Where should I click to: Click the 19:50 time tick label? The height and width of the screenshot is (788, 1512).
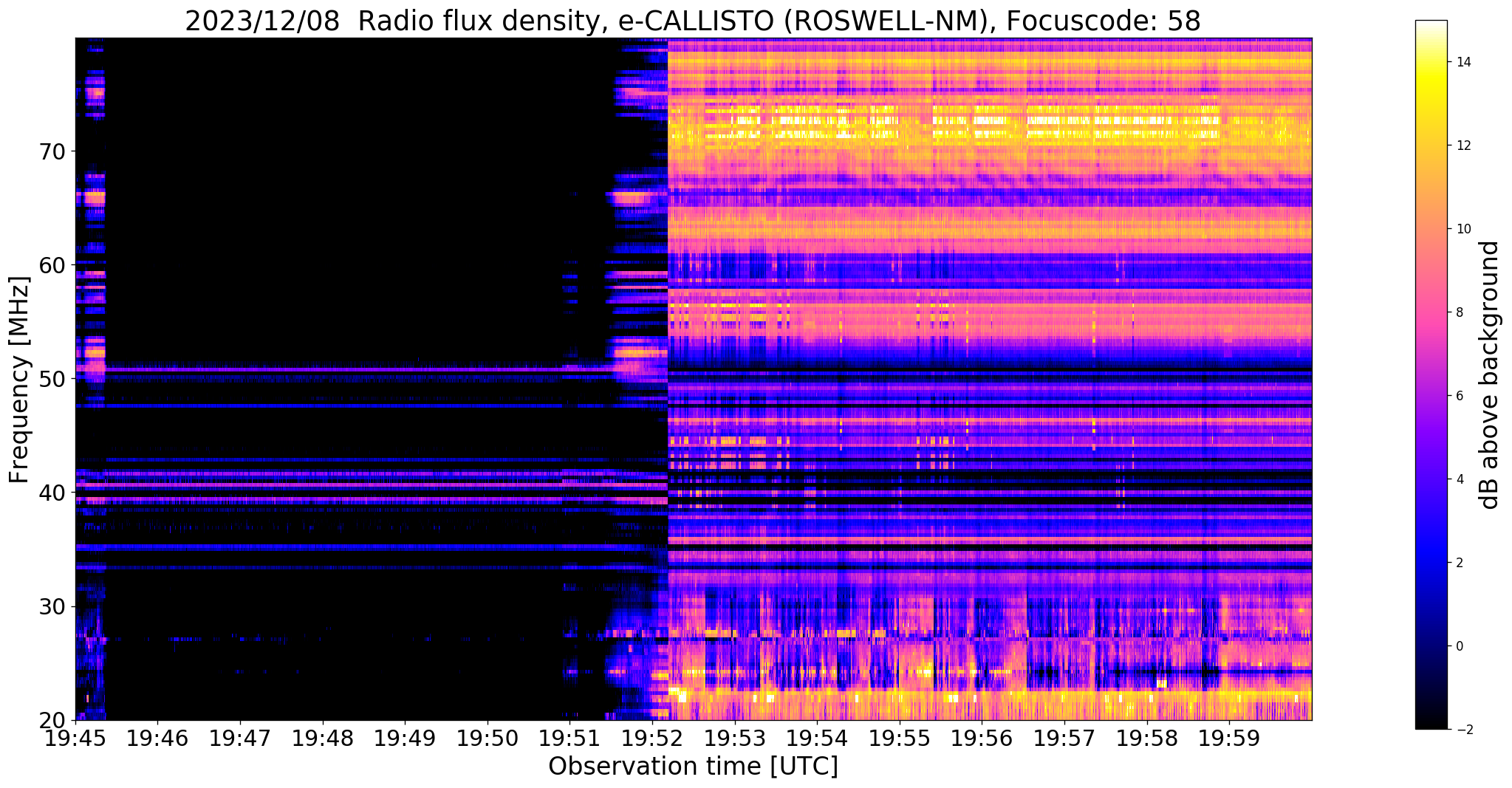(x=487, y=738)
